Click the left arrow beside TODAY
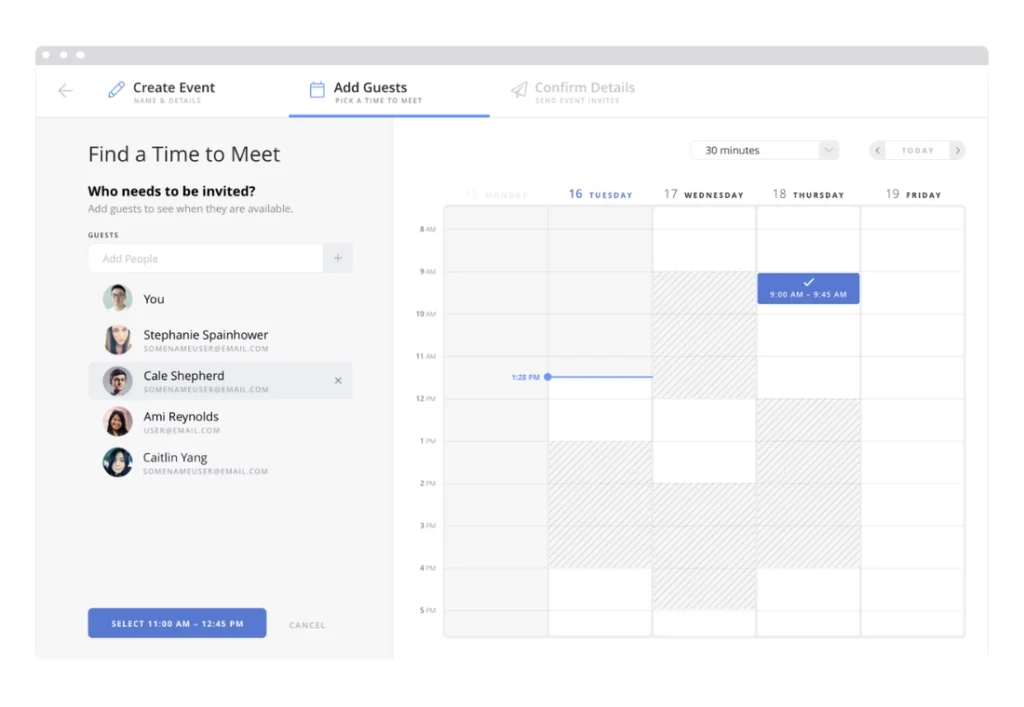Image resolution: width=1024 pixels, height=707 pixels. coord(877,150)
